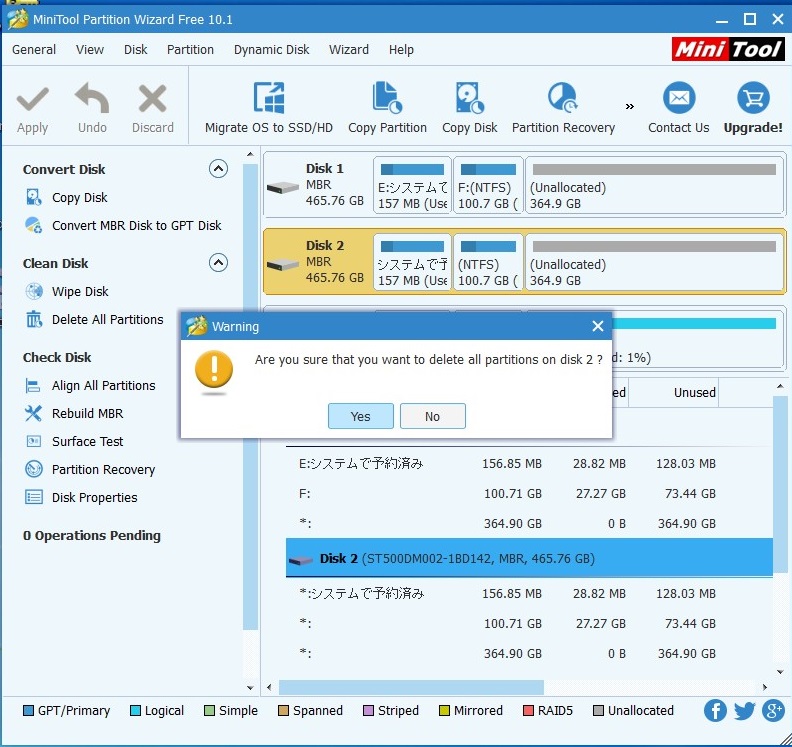The width and height of the screenshot is (792, 747).
Task: Open the Google Plus share icon
Action: tap(773, 711)
